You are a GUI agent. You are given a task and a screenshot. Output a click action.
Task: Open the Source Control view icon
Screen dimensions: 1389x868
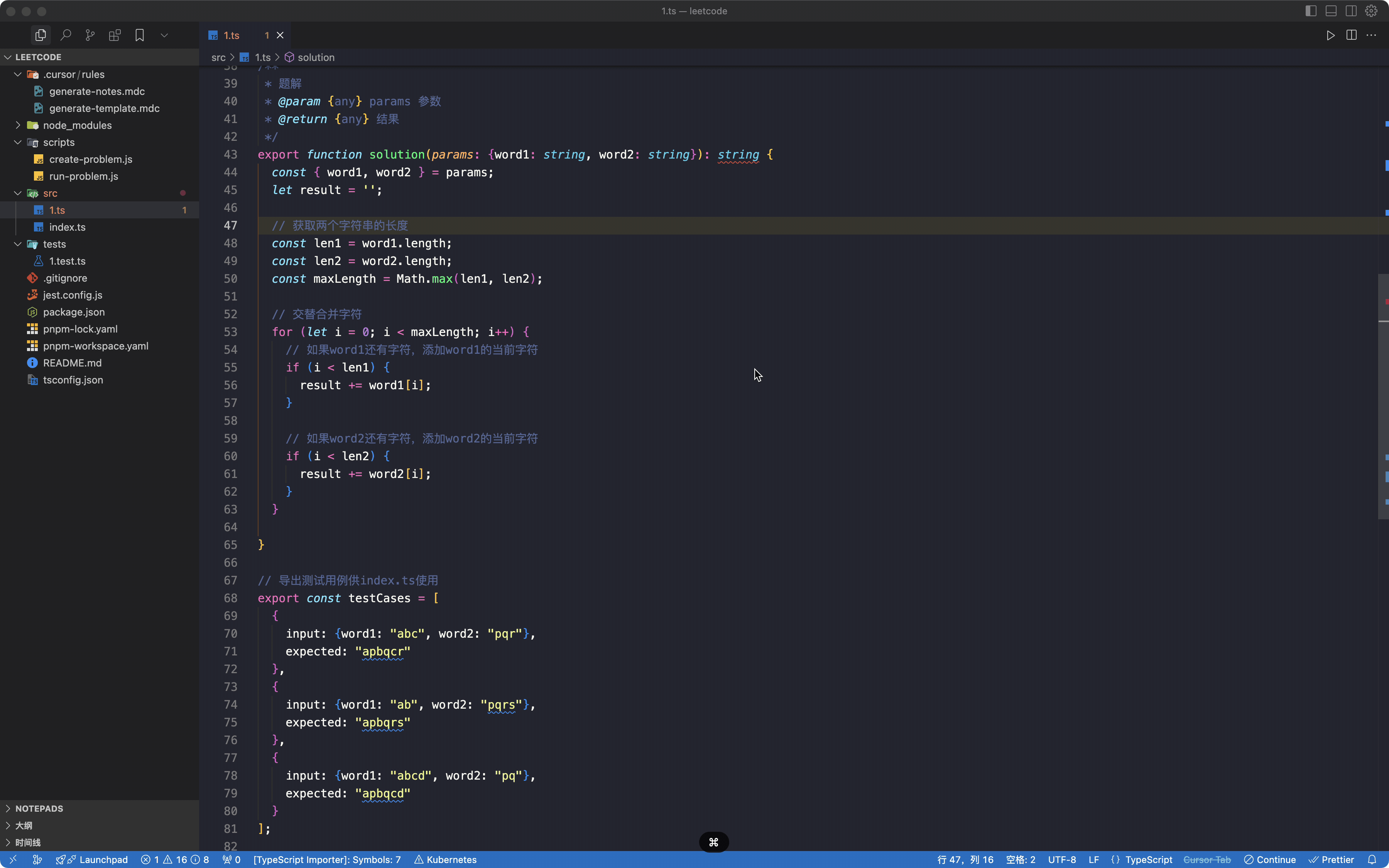[x=90, y=35]
